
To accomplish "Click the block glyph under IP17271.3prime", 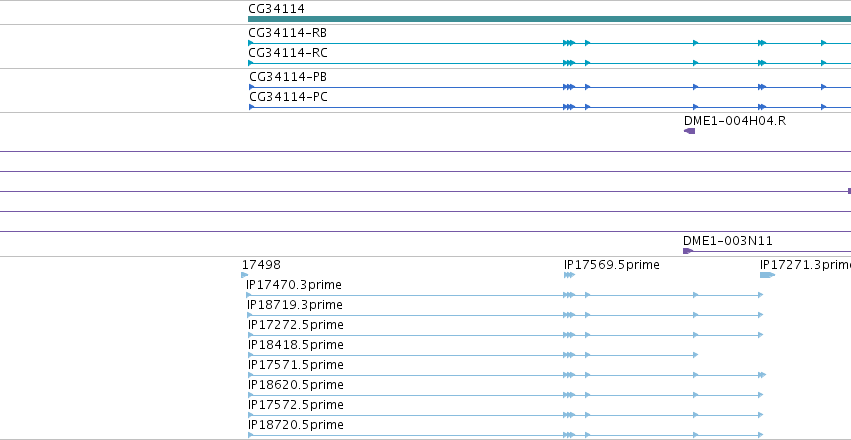I will [x=767, y=275].
